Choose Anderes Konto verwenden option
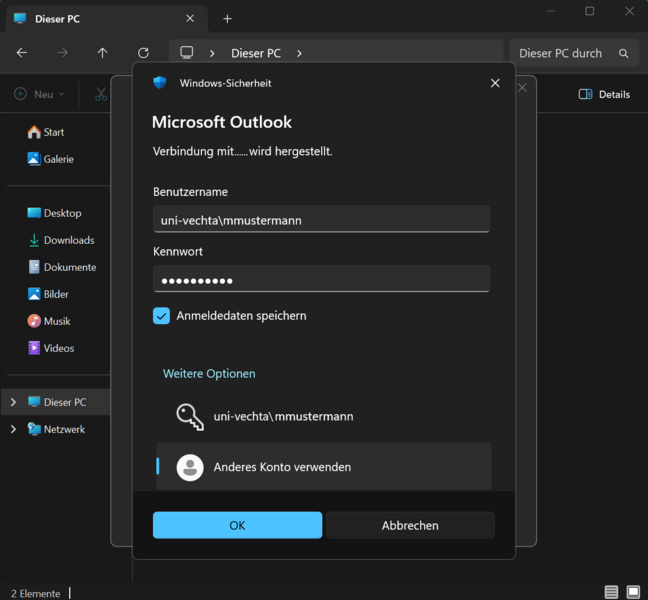The width and height of the screenshot is (648, 600). (x=324, y=467)
